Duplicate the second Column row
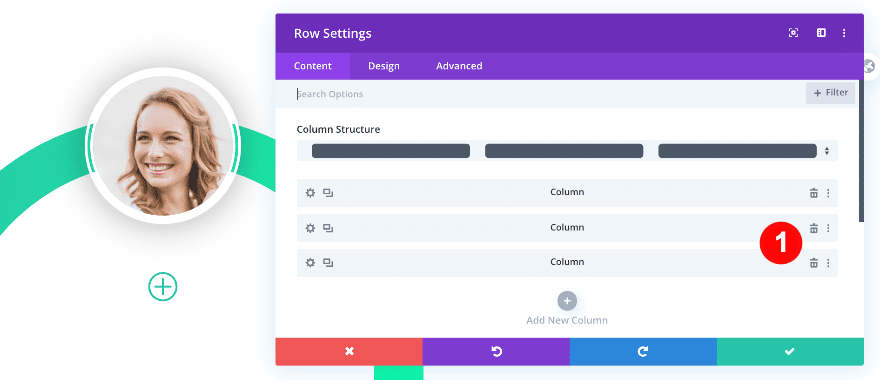The width and height of the screenshot is (880, 380). (328, 228)
